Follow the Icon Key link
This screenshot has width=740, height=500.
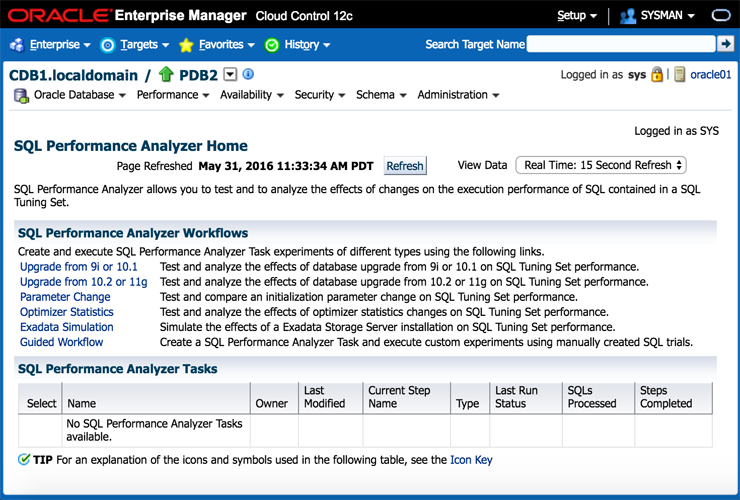[x=471, y=460]
